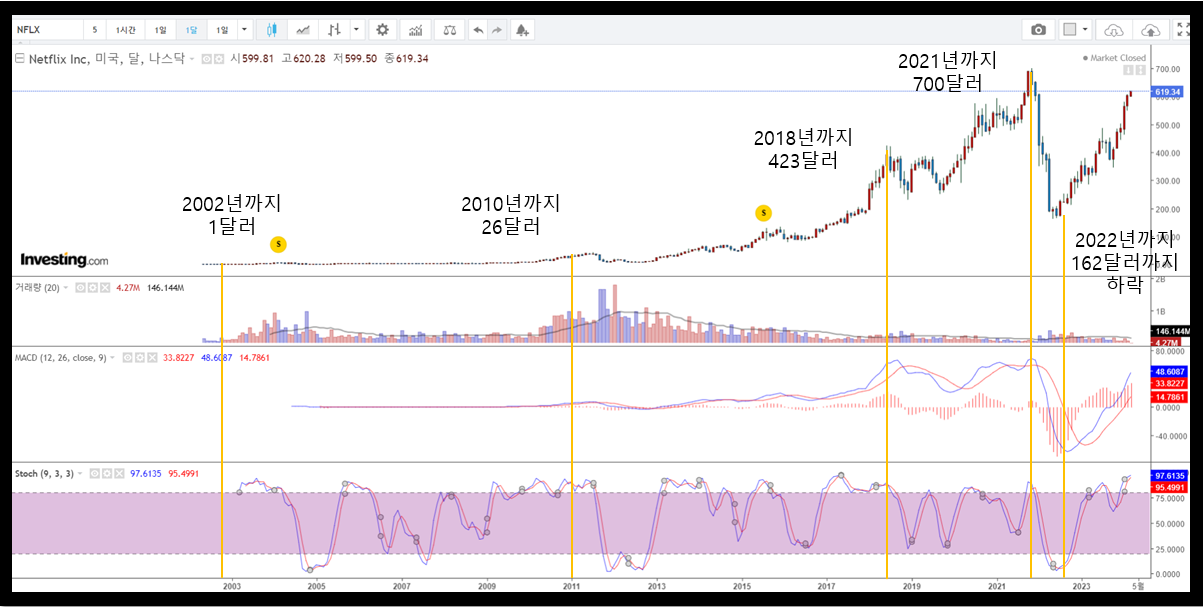Edit NFLX symbol input field
The image size is (1203, 607).
pyautogui.click(x=46, y=30)
